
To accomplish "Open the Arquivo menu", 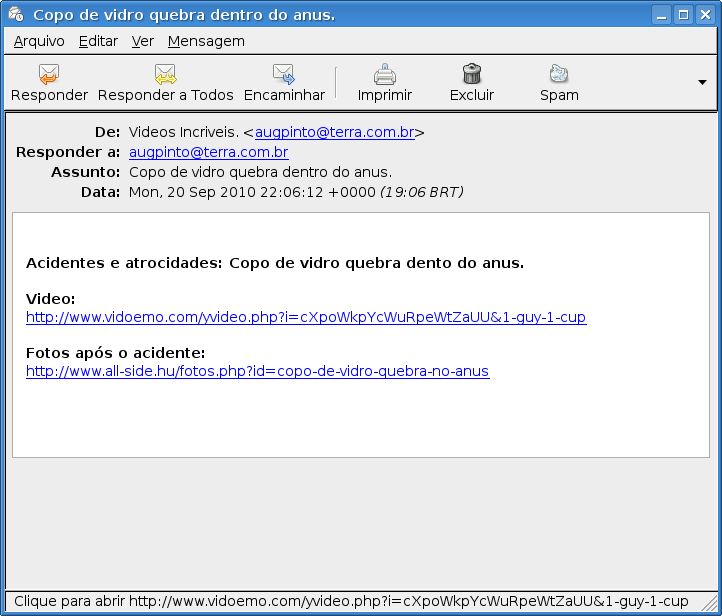I will 39,41.
